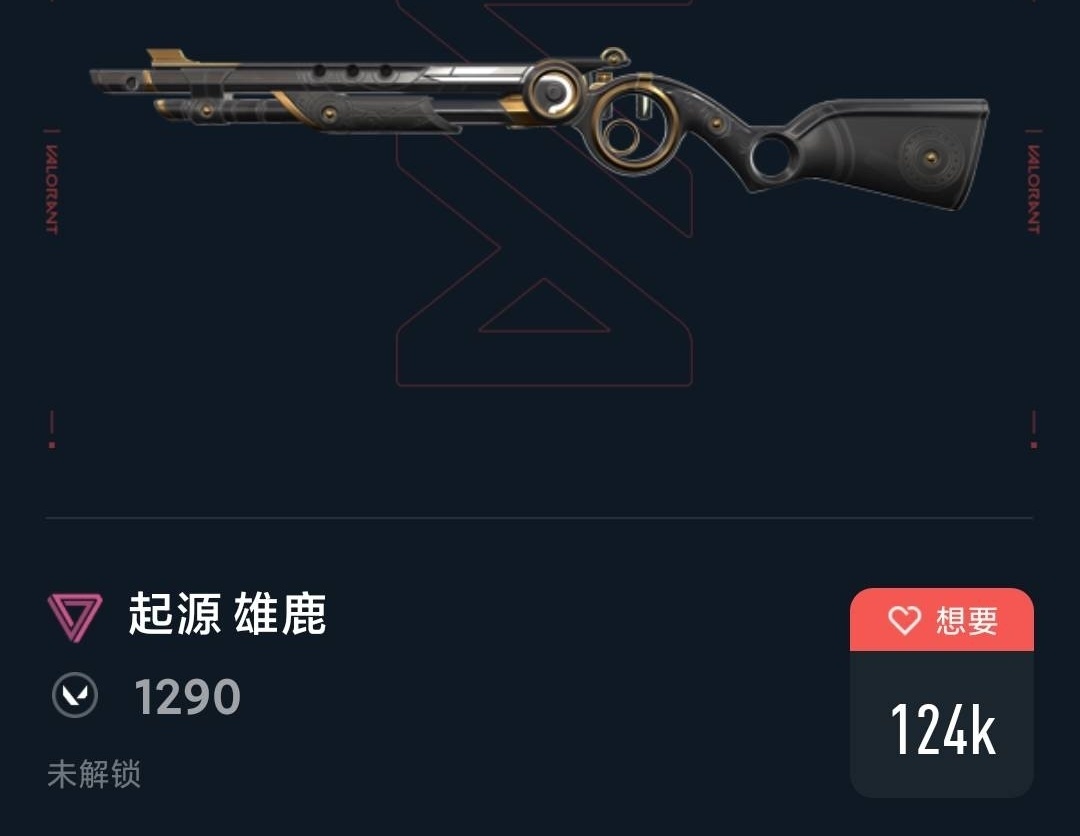The height and width of the screenshot is (836, 1080).
Task: Click the lower right red marker dash
Action: pyautogui.click(x=1033, y=430)
